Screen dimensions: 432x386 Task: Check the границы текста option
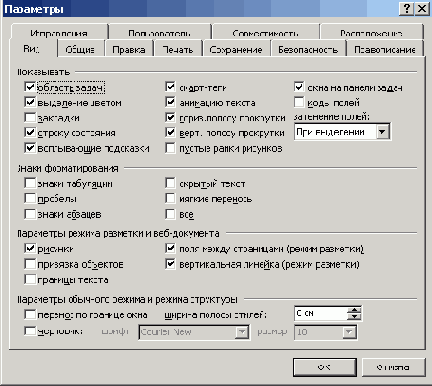pyautogui.click(x=30, y=279)
